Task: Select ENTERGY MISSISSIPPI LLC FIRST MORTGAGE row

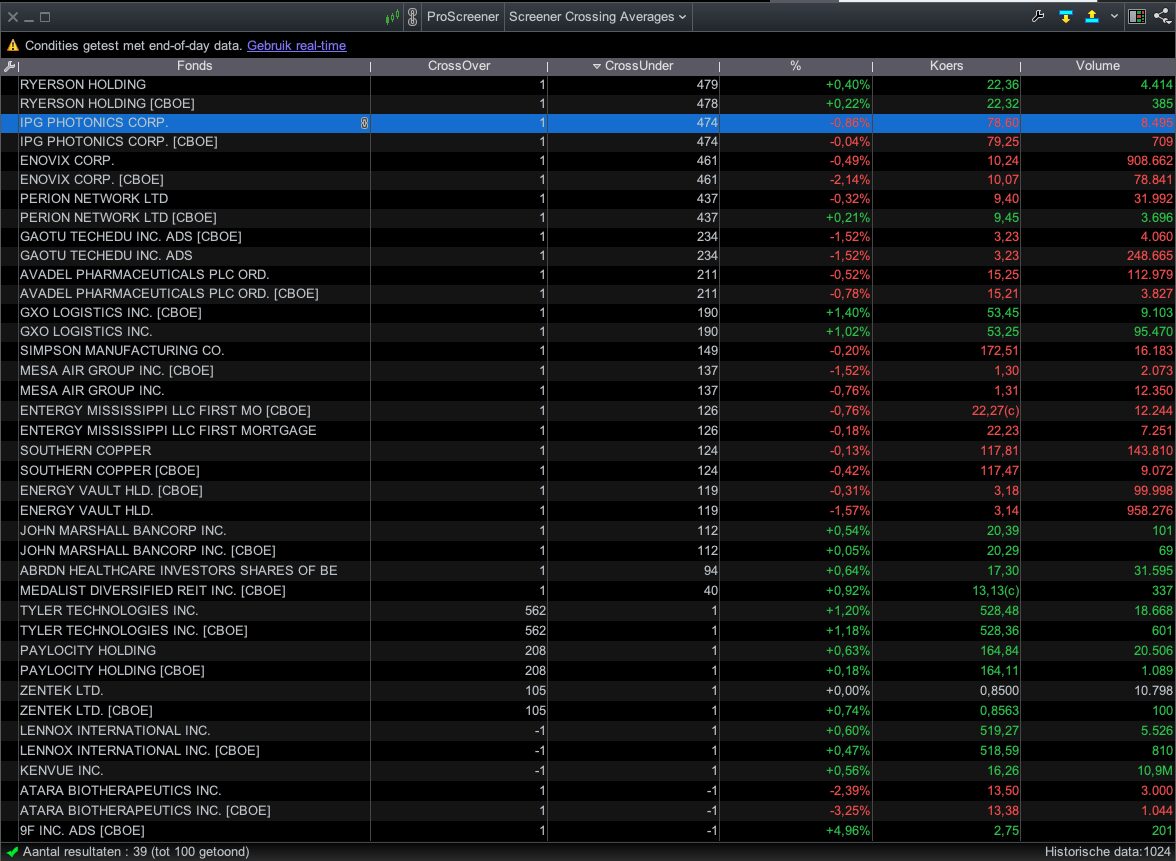Action: [x=588, y=430]
